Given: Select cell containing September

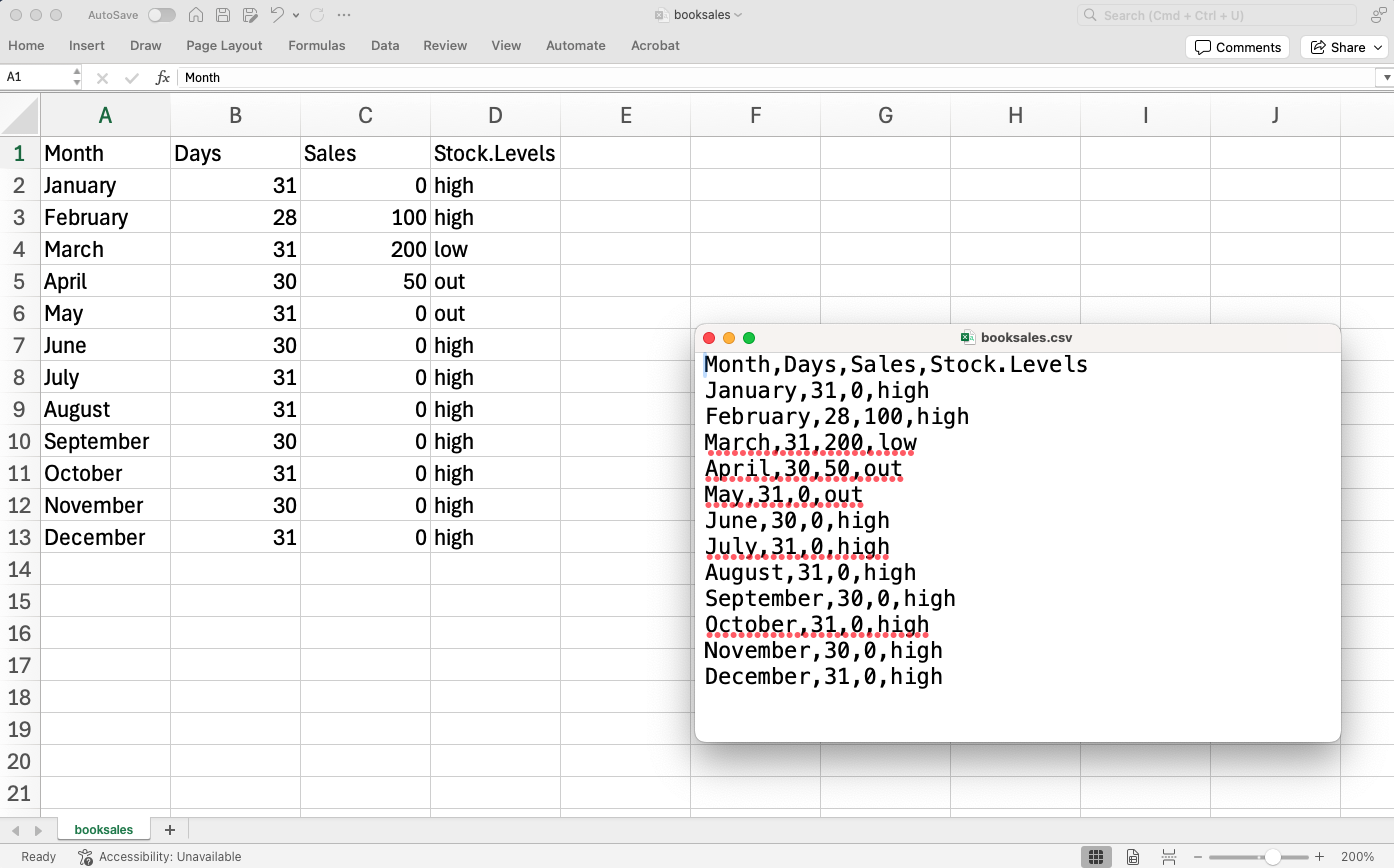Looking at the screenshot, I should (105, 441).
